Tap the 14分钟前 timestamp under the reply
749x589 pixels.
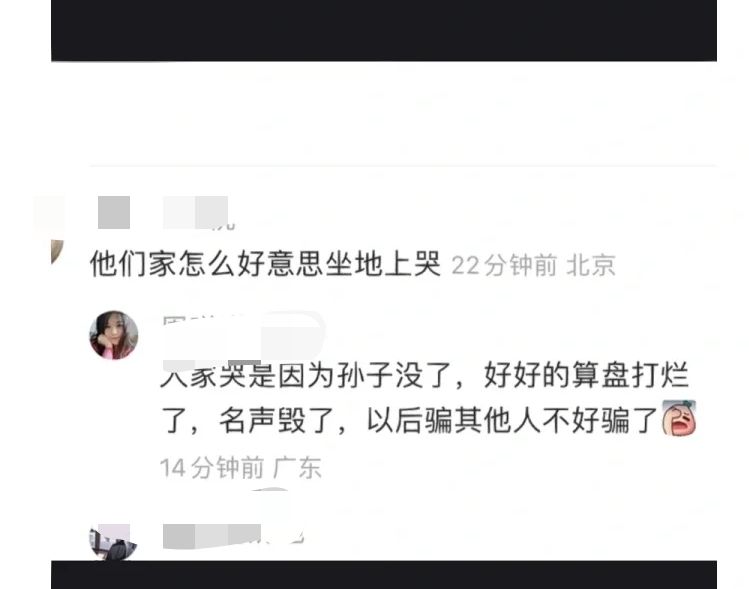(x=212, y=467)
